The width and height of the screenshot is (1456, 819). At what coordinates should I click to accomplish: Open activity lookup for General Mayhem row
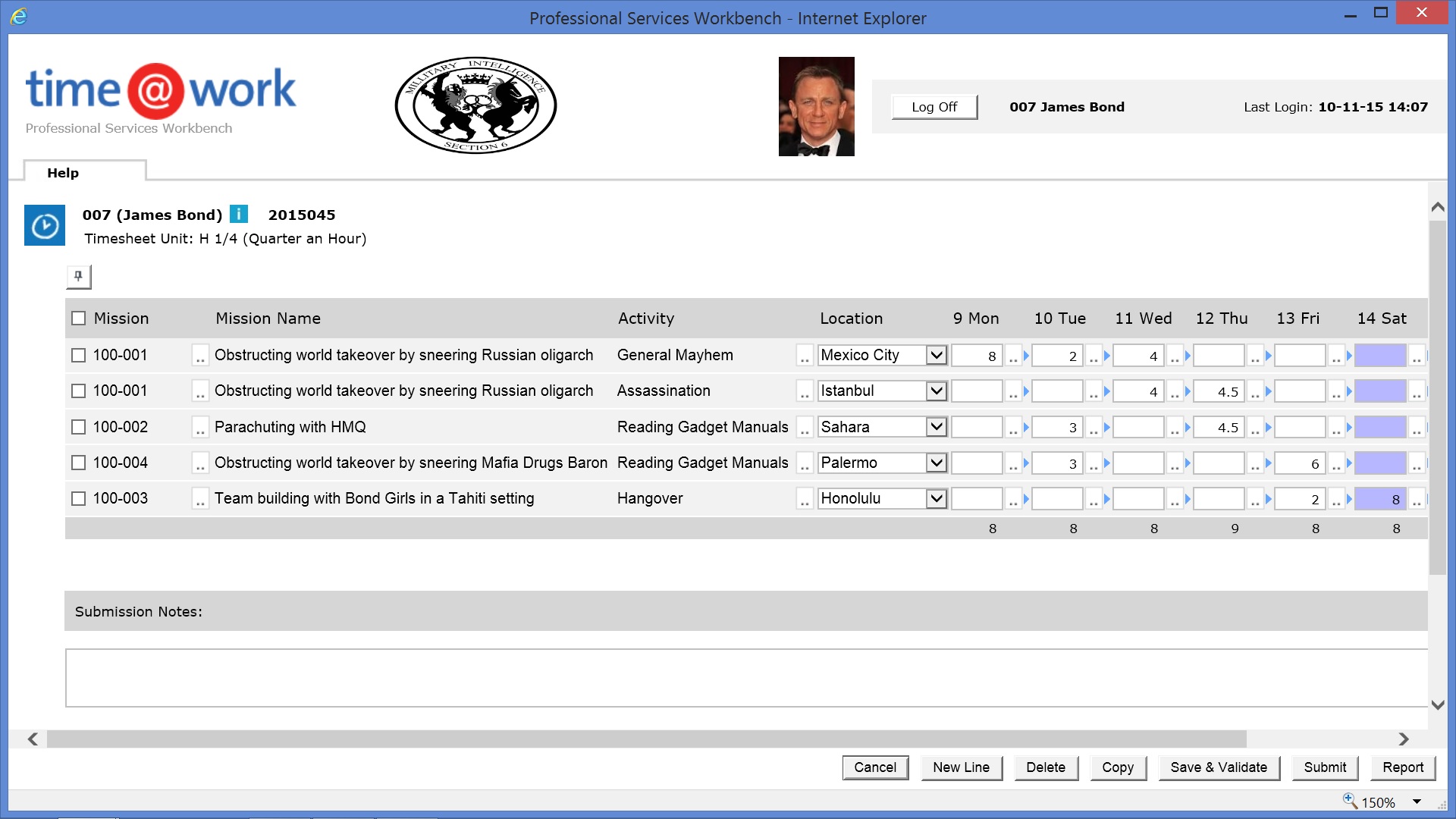pos(805,356)
